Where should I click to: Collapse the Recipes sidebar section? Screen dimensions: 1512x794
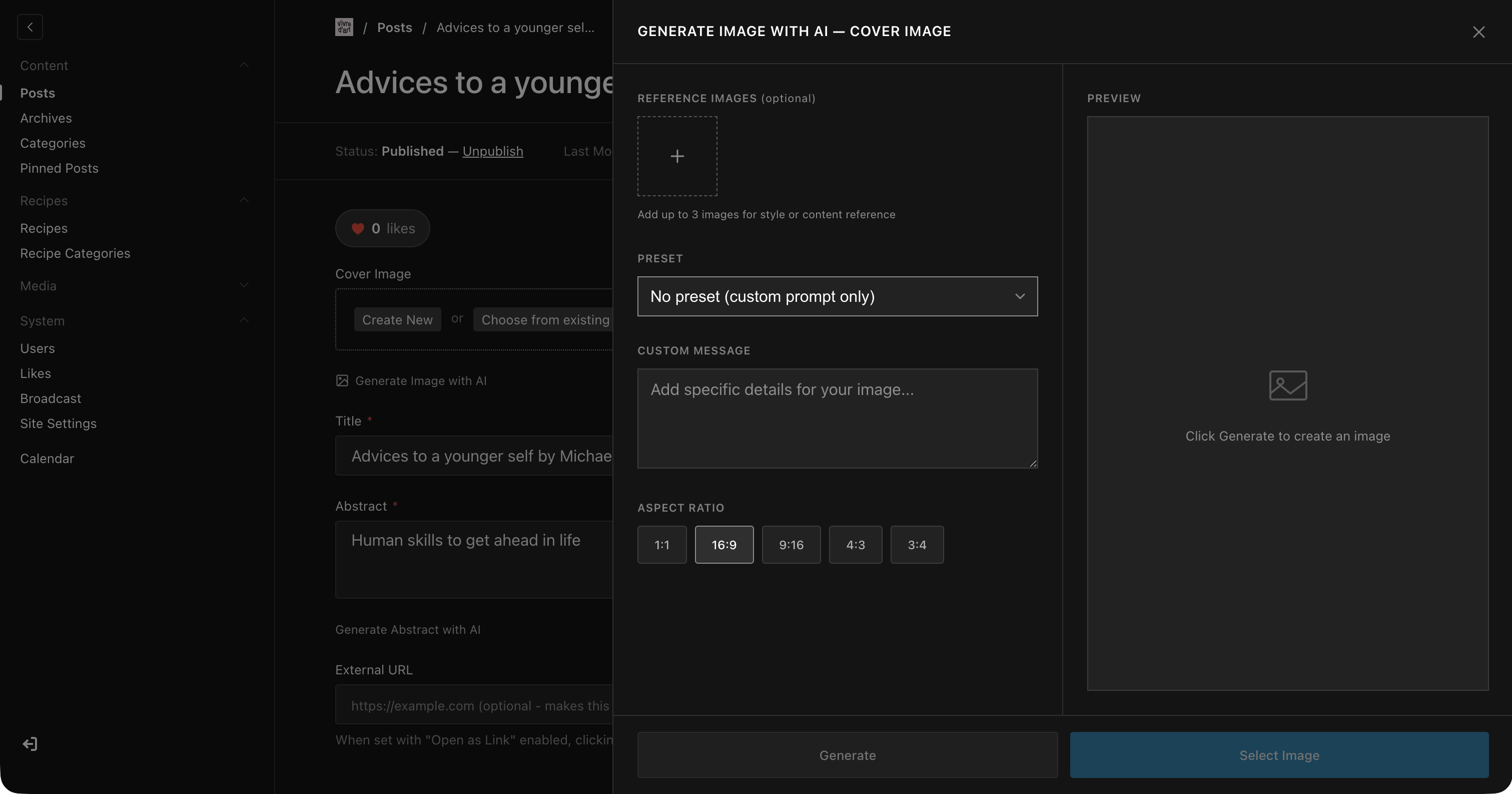[244, 200]
